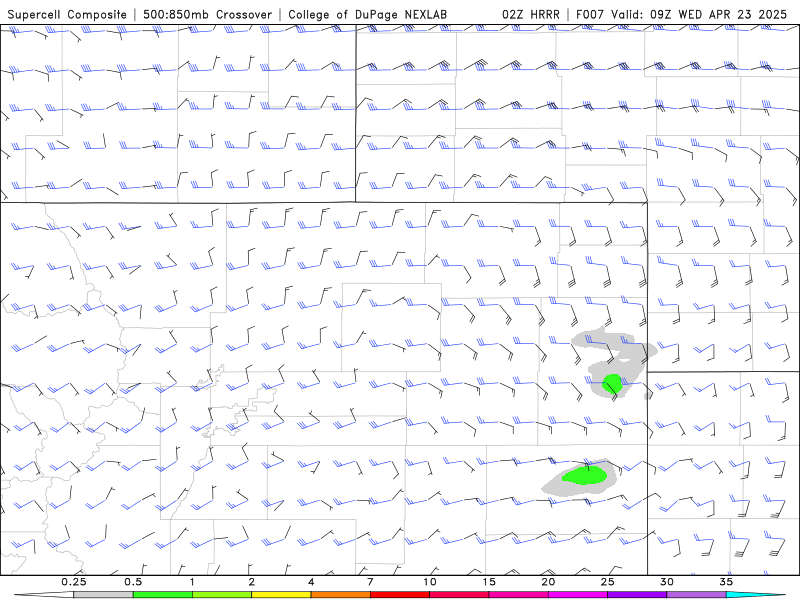Viewport: 800px width, 600px height.
Task: Select the gray 0.25–0.5 legend color segment
Action: (x=103, y=595)
